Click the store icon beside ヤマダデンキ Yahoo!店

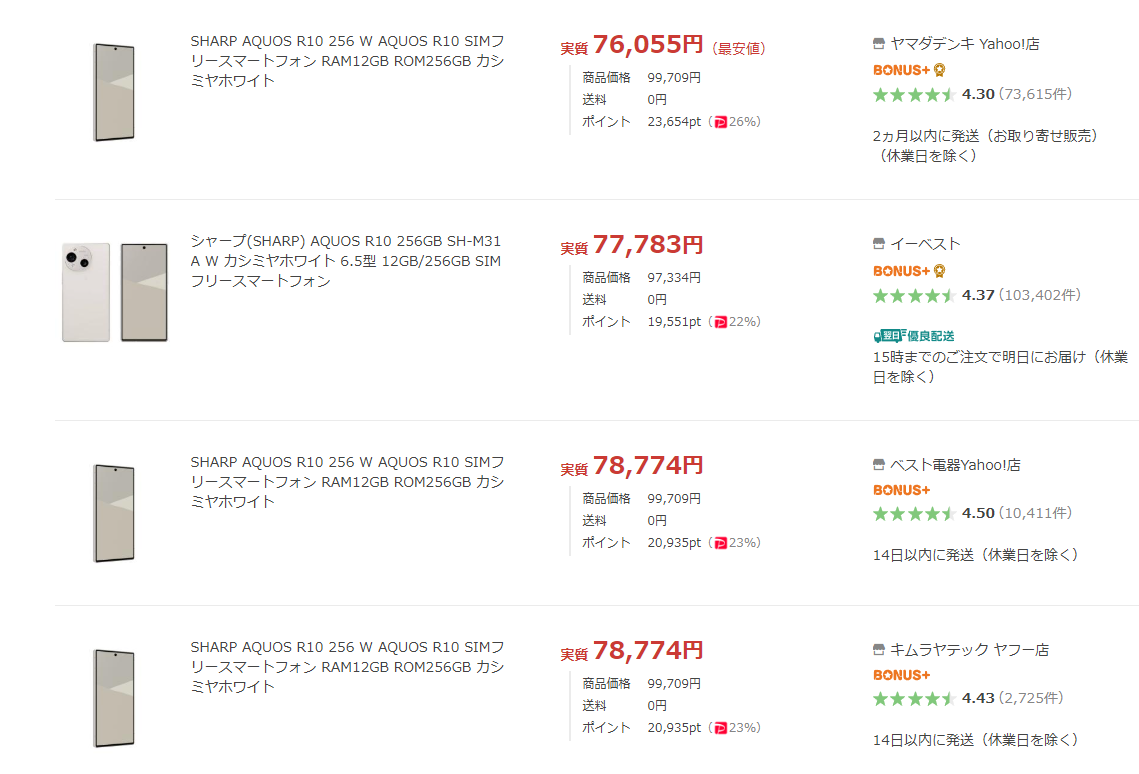click(879, 44)
